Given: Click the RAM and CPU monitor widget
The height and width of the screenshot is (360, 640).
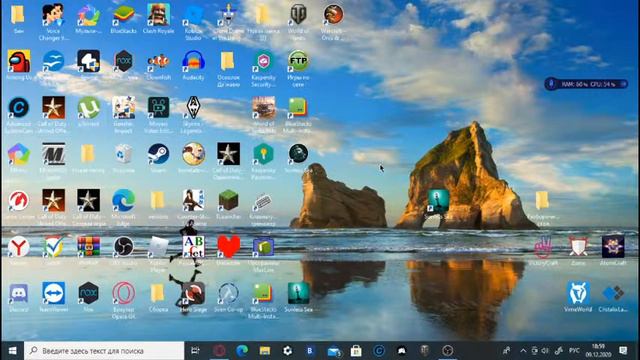Looking at the screenshot, I should coord(586,84).
